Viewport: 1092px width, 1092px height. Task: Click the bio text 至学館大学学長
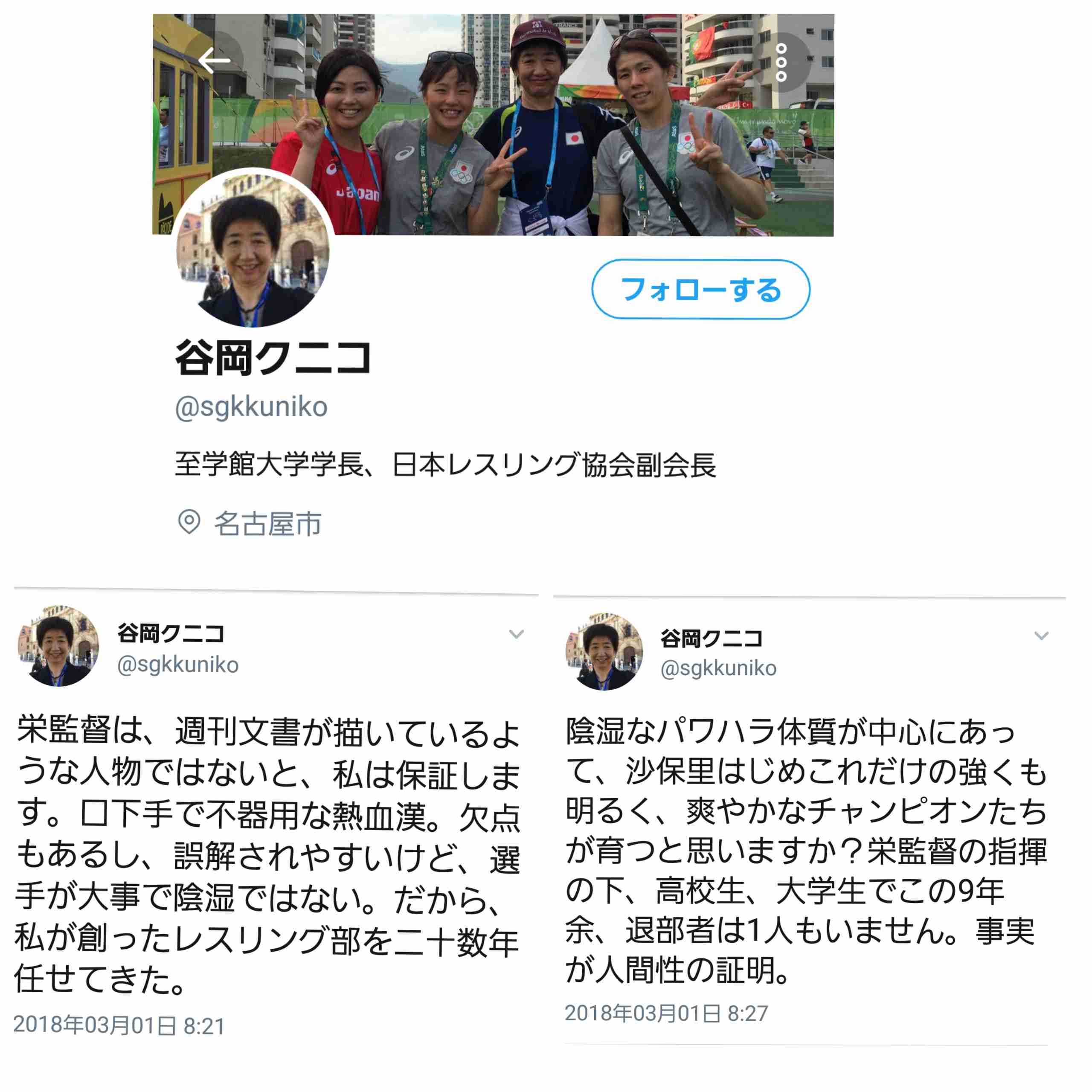269,465
